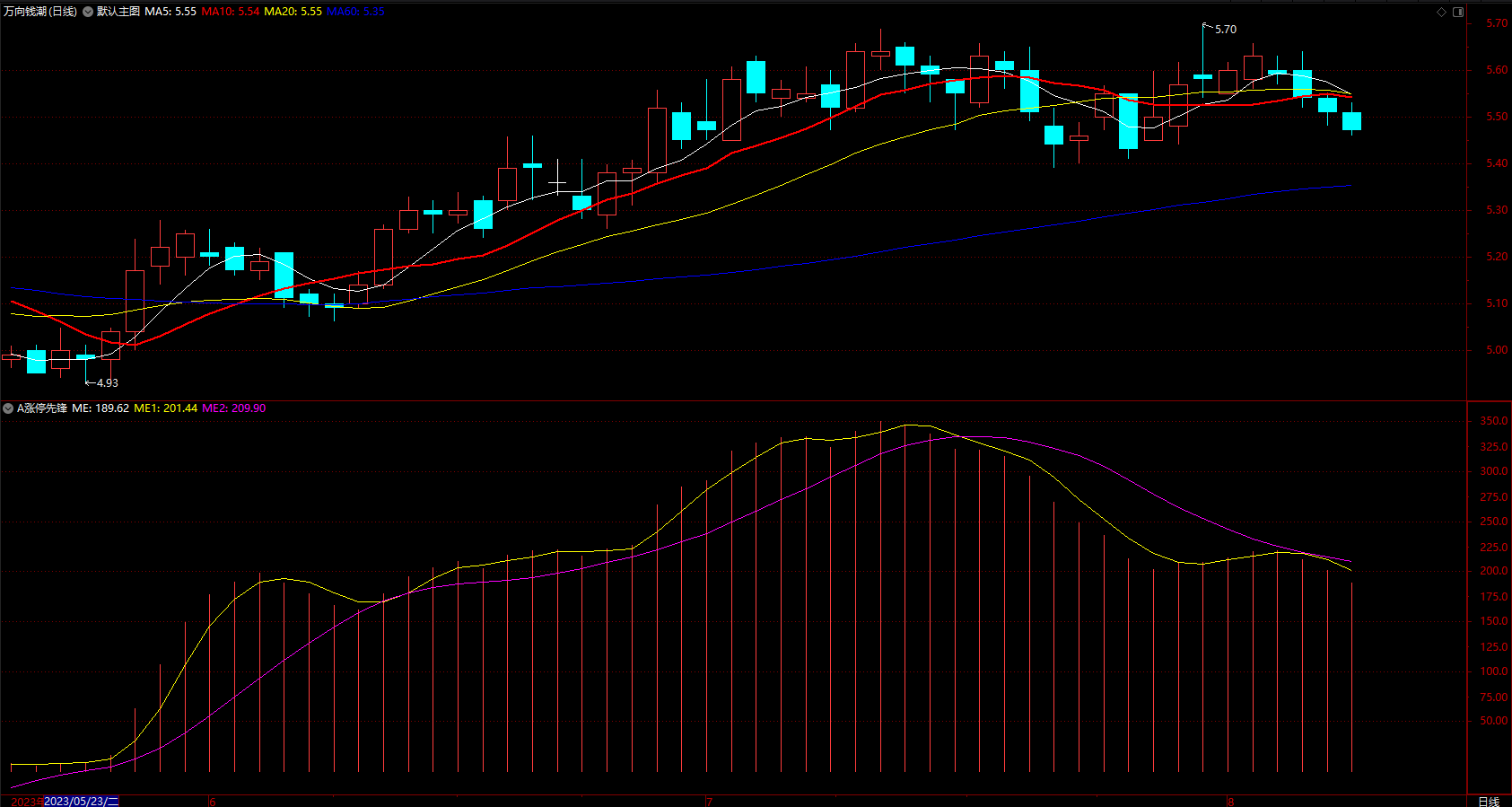Click the 默认主图 label
The height and width of the screenshot is (807, 1512).
coord(118,12)
